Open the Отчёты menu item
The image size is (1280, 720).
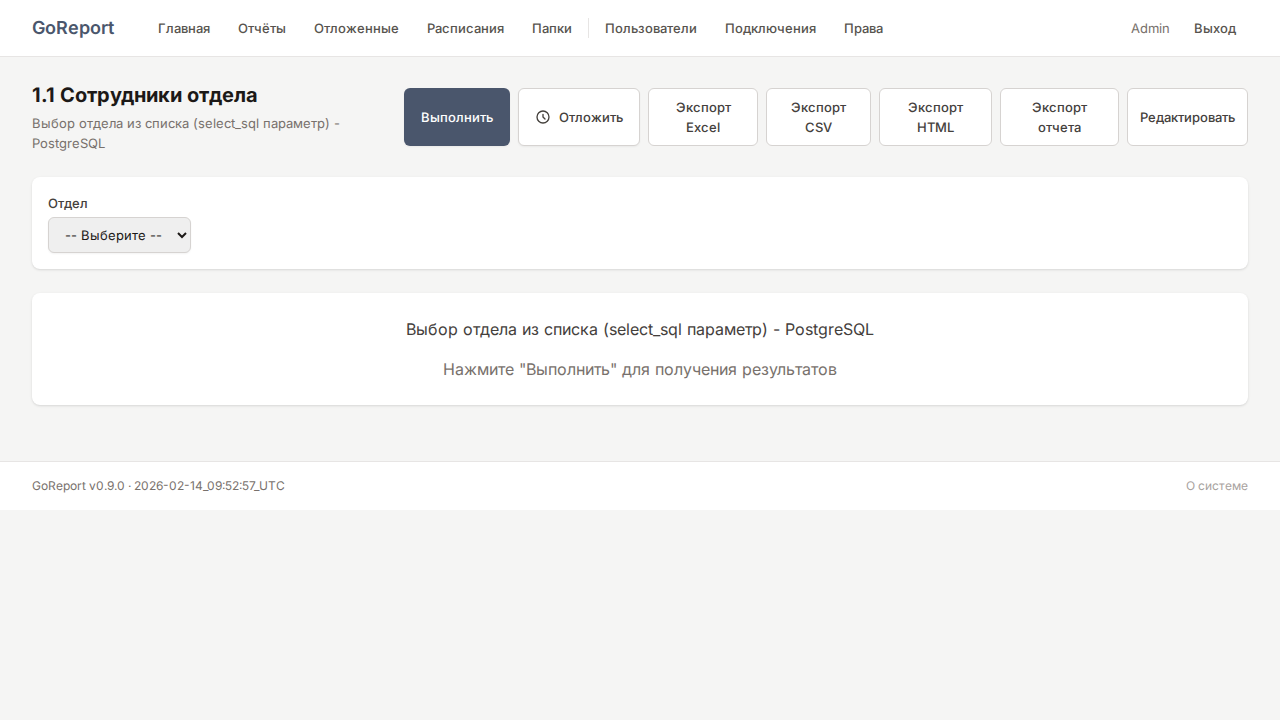[262, 28]
